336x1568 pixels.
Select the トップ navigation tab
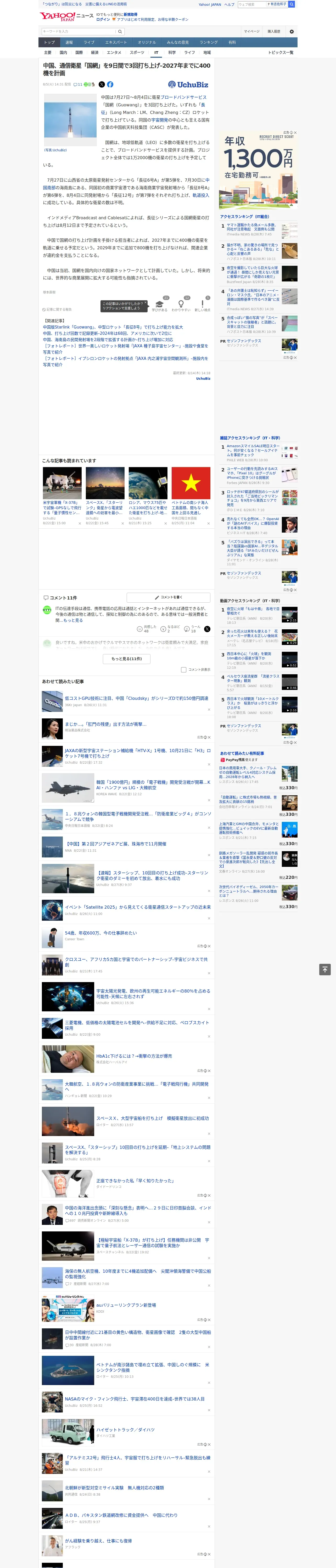(x=49, y=43)
